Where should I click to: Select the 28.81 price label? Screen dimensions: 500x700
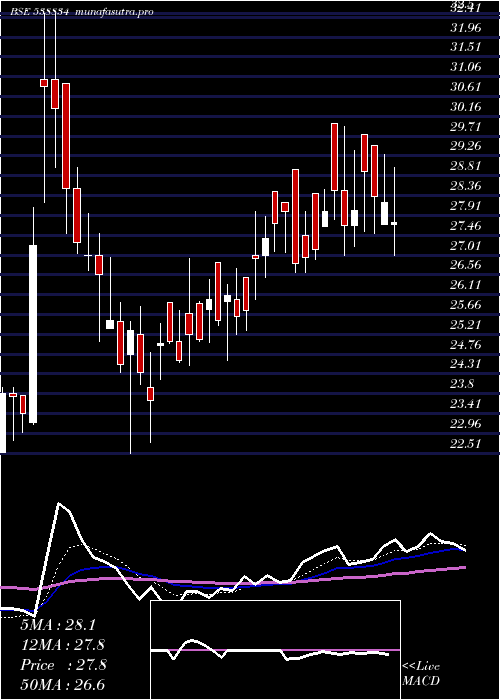[466, 166]
